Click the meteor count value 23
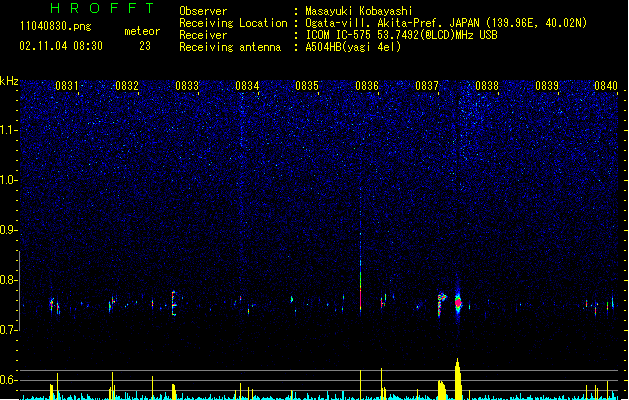This screenshot has height=400, width=629. click(x=145, y=46)
